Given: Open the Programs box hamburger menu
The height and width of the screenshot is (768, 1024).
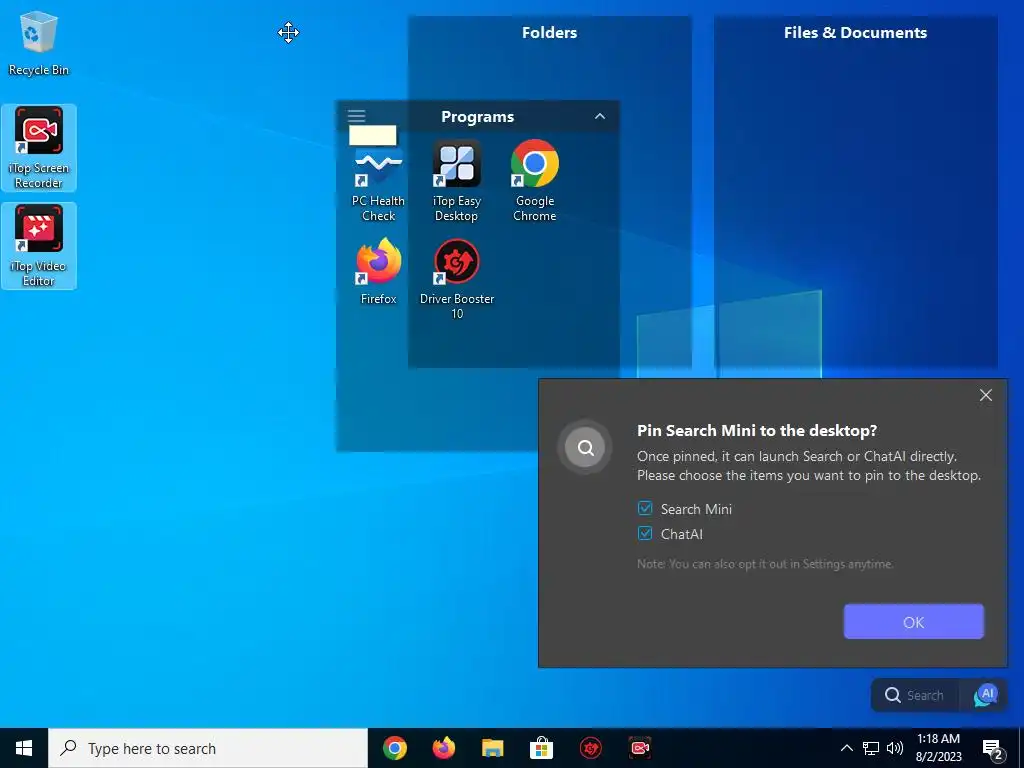Looking at the screenshot, I should click(357, 116).
